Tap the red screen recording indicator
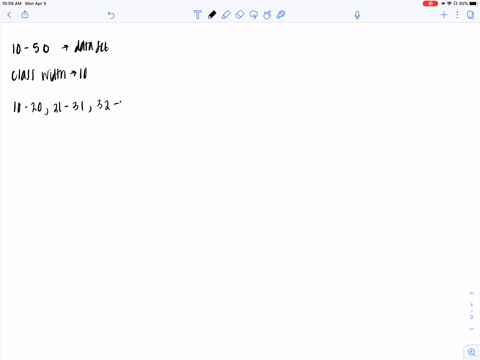The width and height of the screenshot is (480, 360). coord(430,3)
